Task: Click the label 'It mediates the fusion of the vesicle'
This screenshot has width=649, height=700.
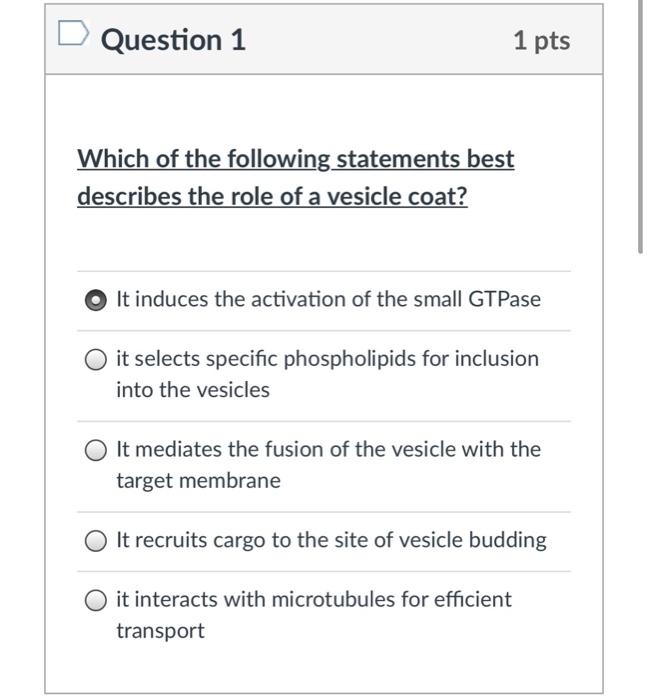Action: [x=287, y=449]
